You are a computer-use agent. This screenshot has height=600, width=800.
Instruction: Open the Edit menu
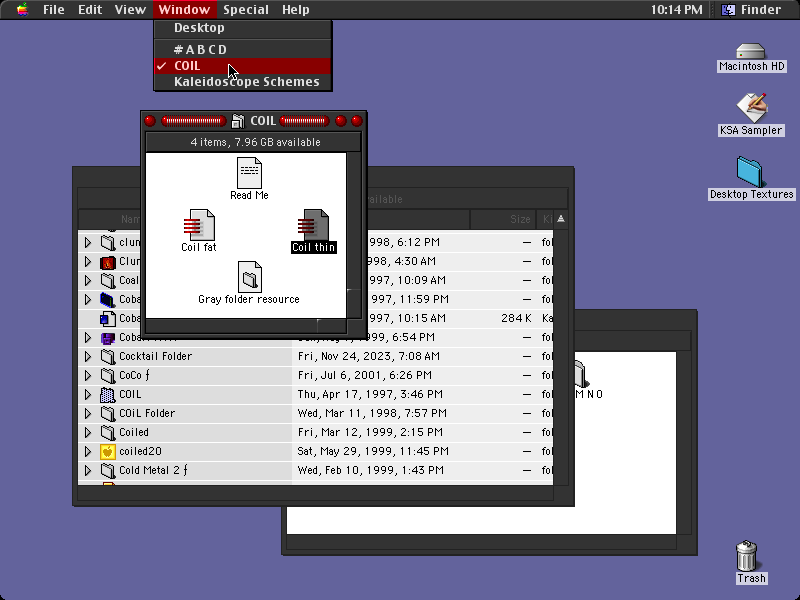90,10
